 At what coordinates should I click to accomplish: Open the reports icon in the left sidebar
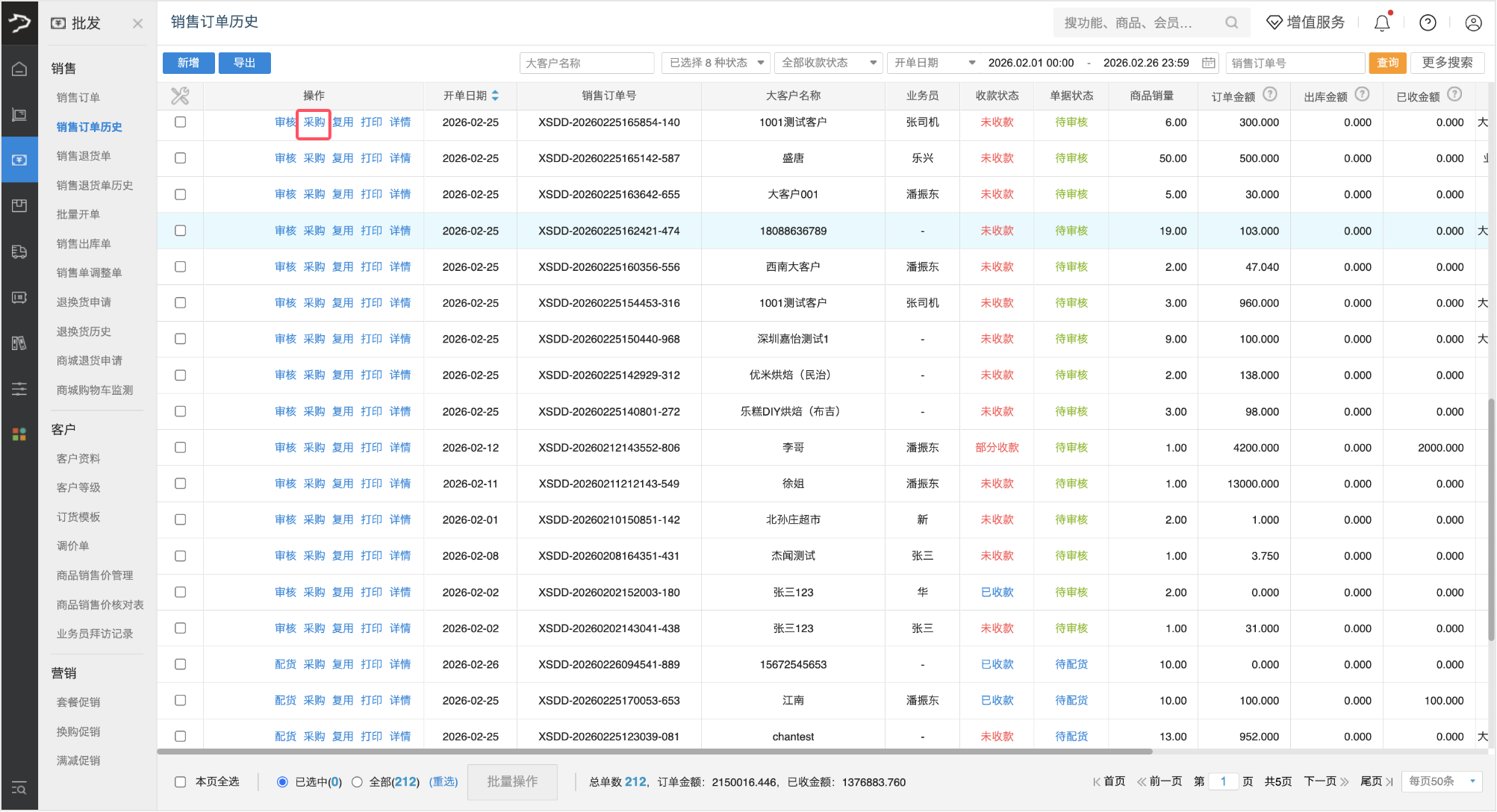point(19,343)
